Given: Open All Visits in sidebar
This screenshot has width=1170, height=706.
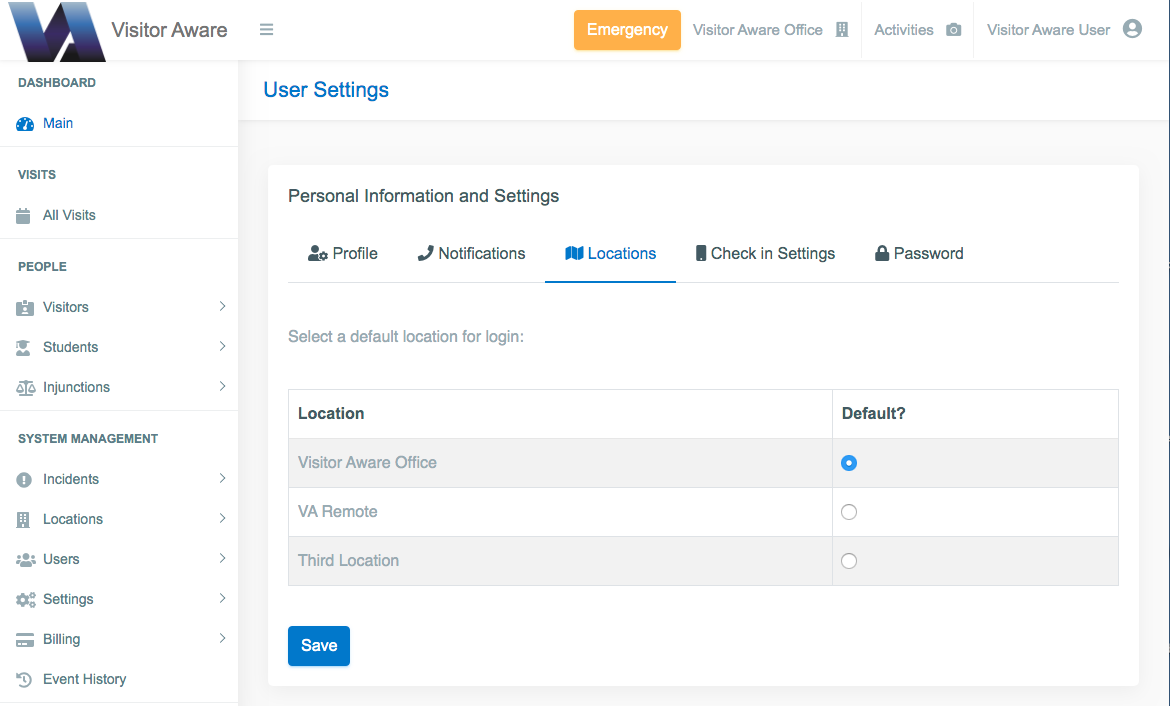Looking at the screenshot, I should coord(69,216).
